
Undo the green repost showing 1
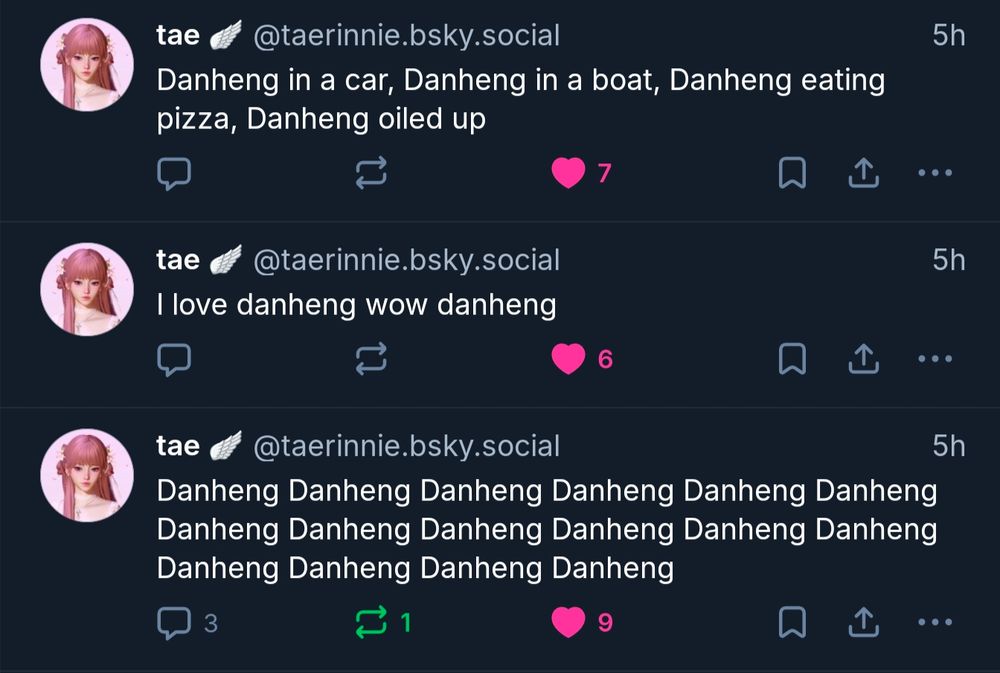383,622
